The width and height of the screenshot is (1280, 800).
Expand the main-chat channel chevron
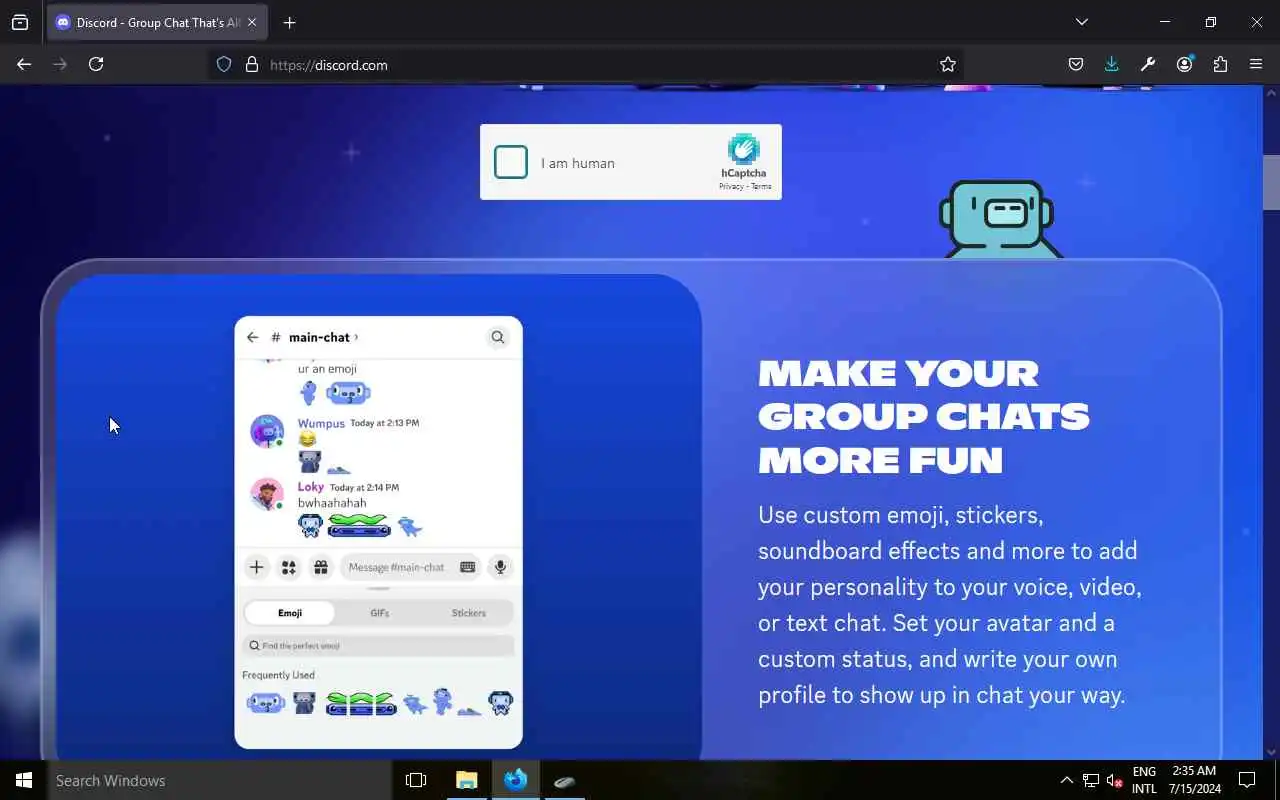click(356, 337)
